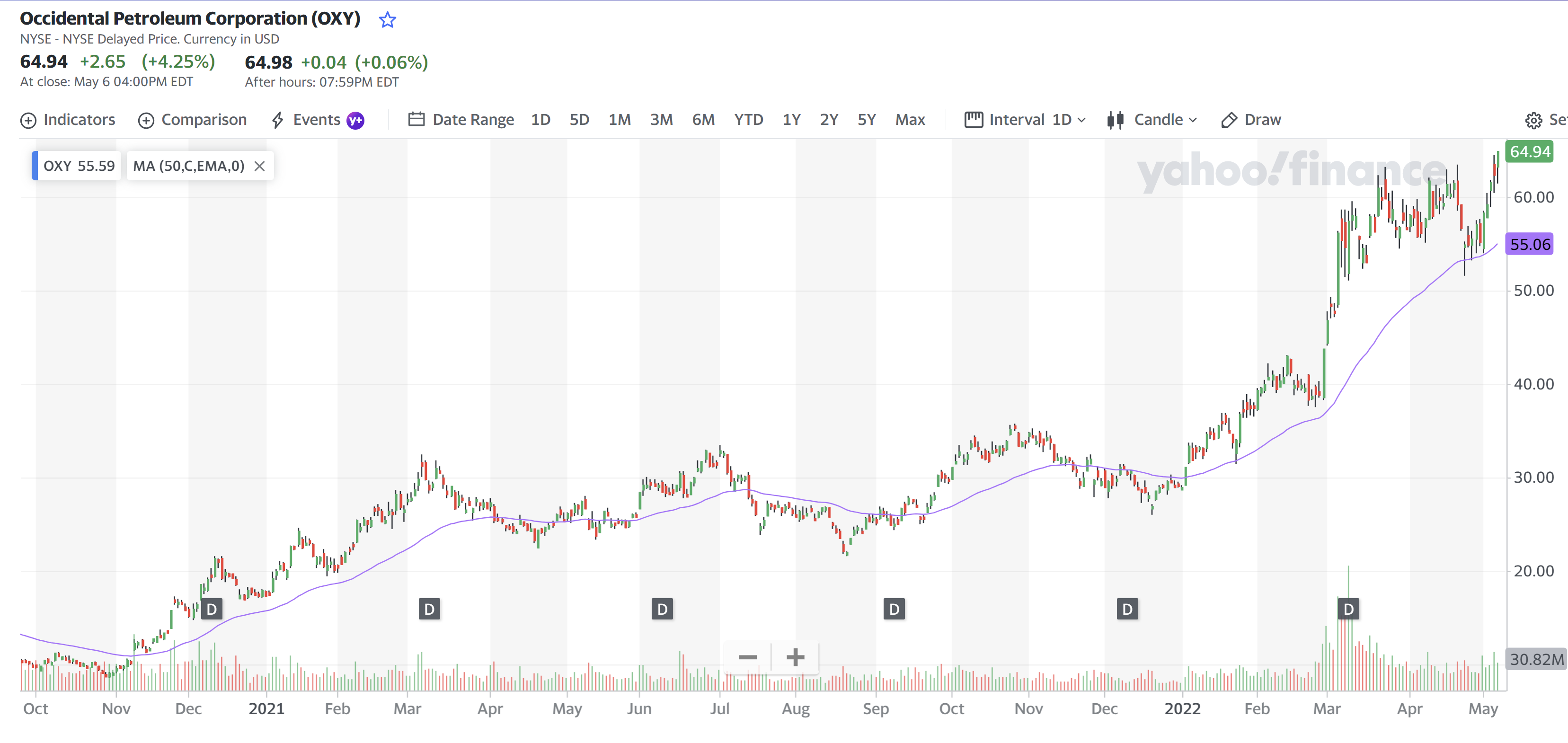The image size is (1568, 743).
Task: Open the December 2021 dividend marker
Action: 1127,609
